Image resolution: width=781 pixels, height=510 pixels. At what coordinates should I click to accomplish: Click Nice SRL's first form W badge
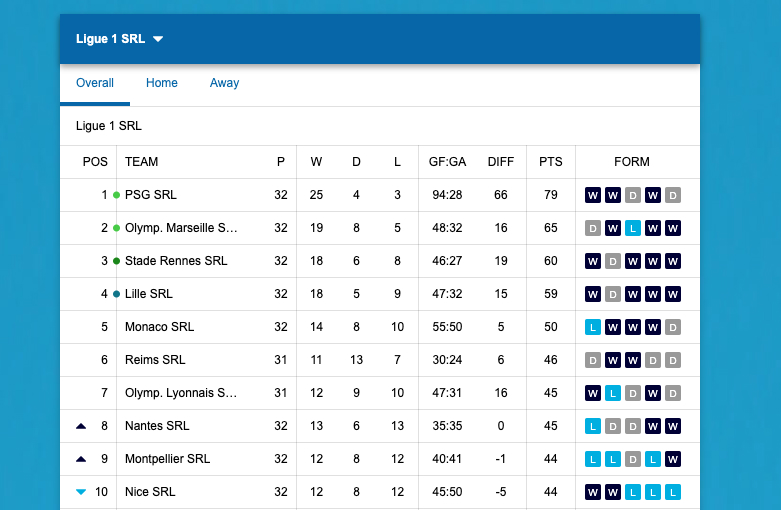pos(593,492)
